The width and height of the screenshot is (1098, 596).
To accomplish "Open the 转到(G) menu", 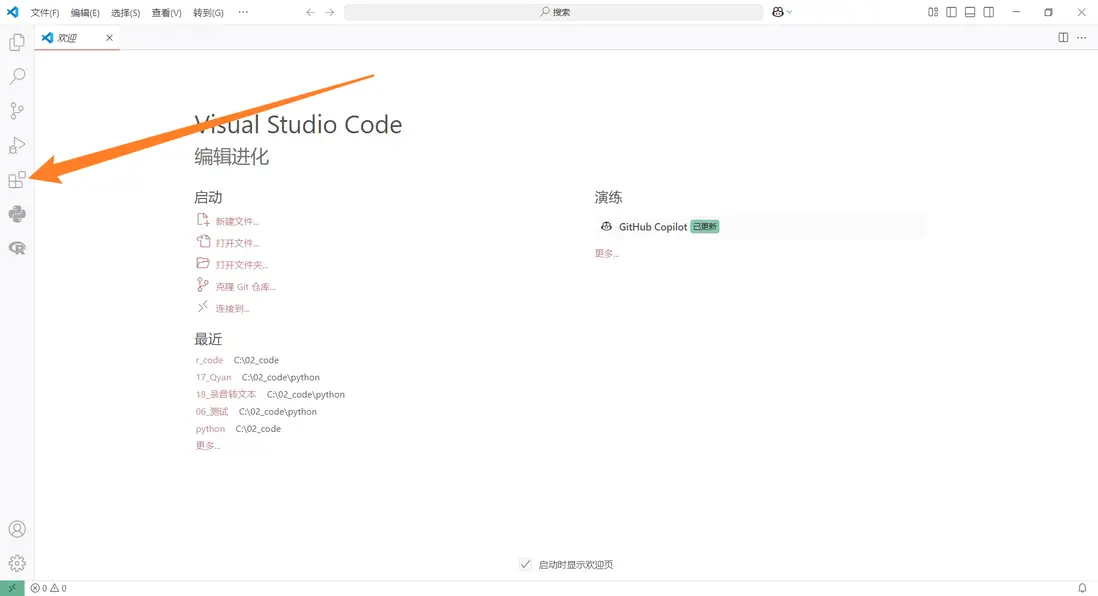I will click(x=209, y=13).
